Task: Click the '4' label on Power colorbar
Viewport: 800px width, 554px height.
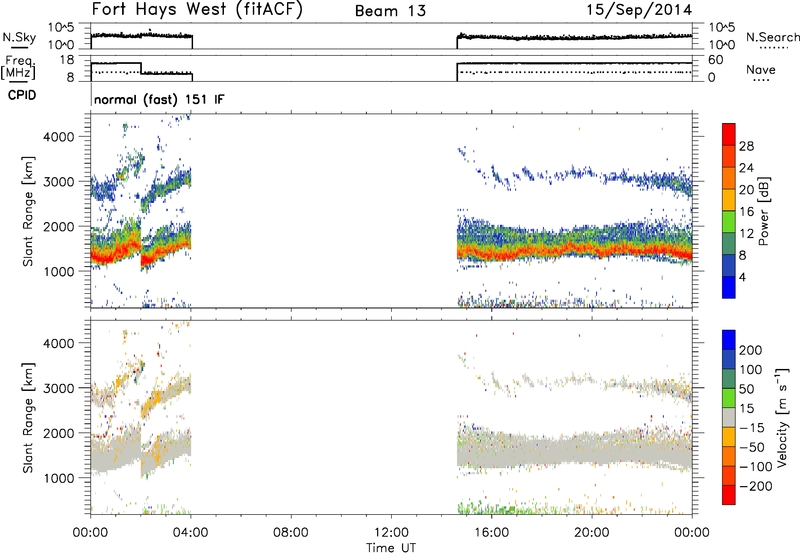Action: click(742, 277)
